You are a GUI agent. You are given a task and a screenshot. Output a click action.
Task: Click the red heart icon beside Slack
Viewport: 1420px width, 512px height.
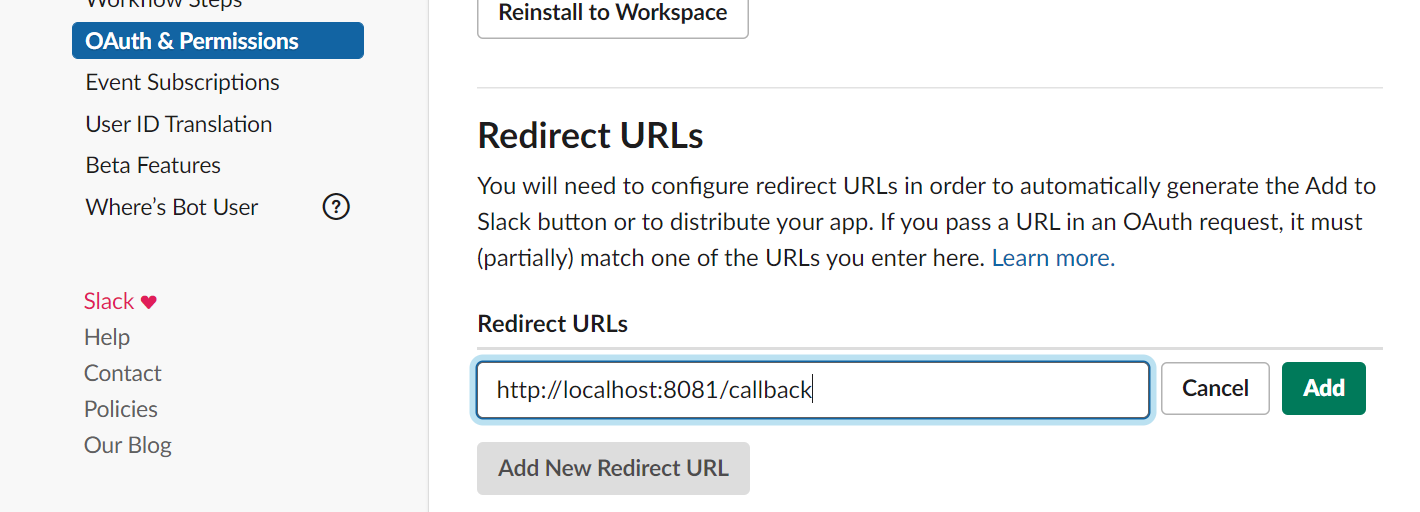click(148, 302)
